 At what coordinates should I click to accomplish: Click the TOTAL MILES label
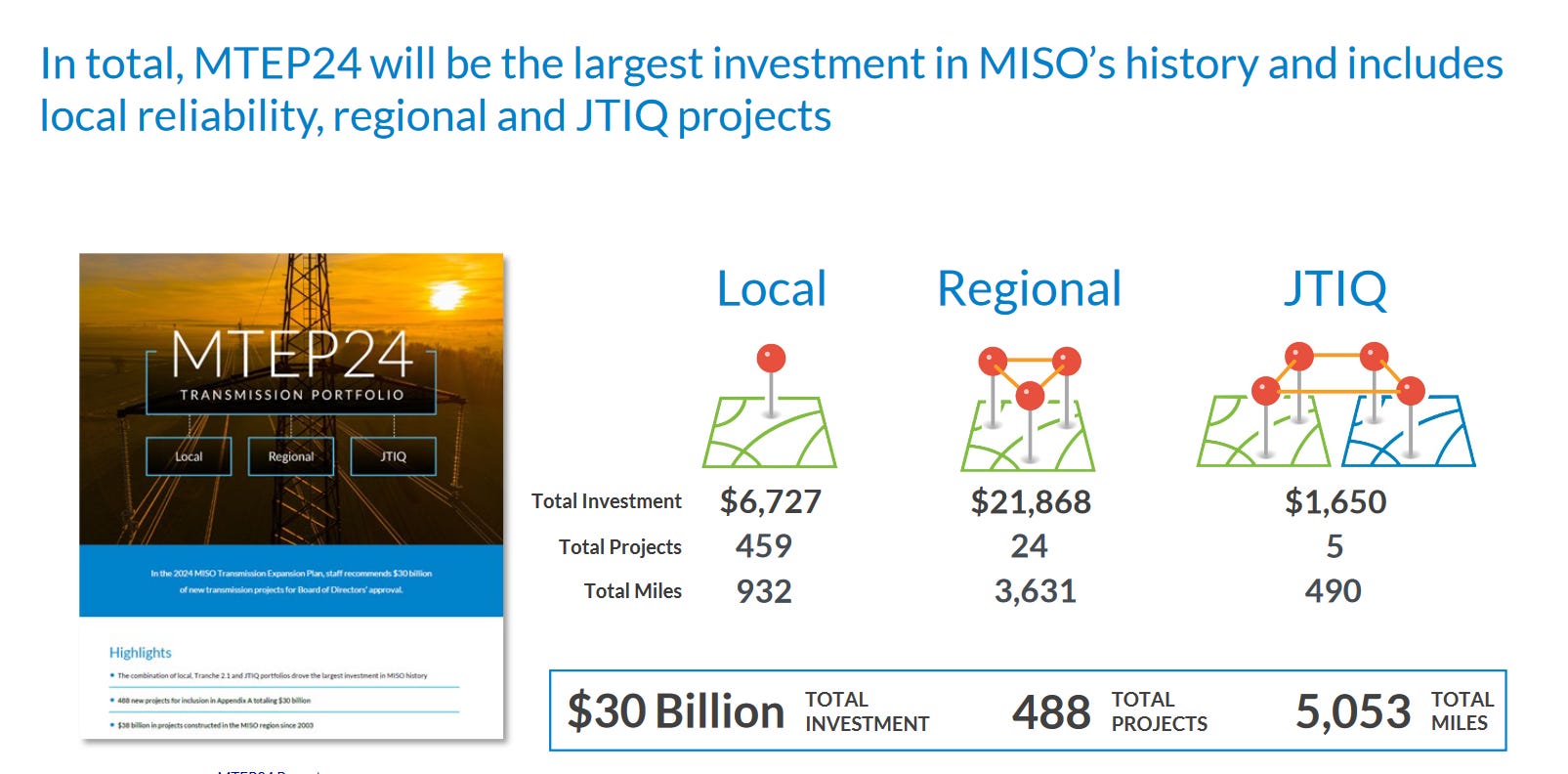[x=1462, y=711]
